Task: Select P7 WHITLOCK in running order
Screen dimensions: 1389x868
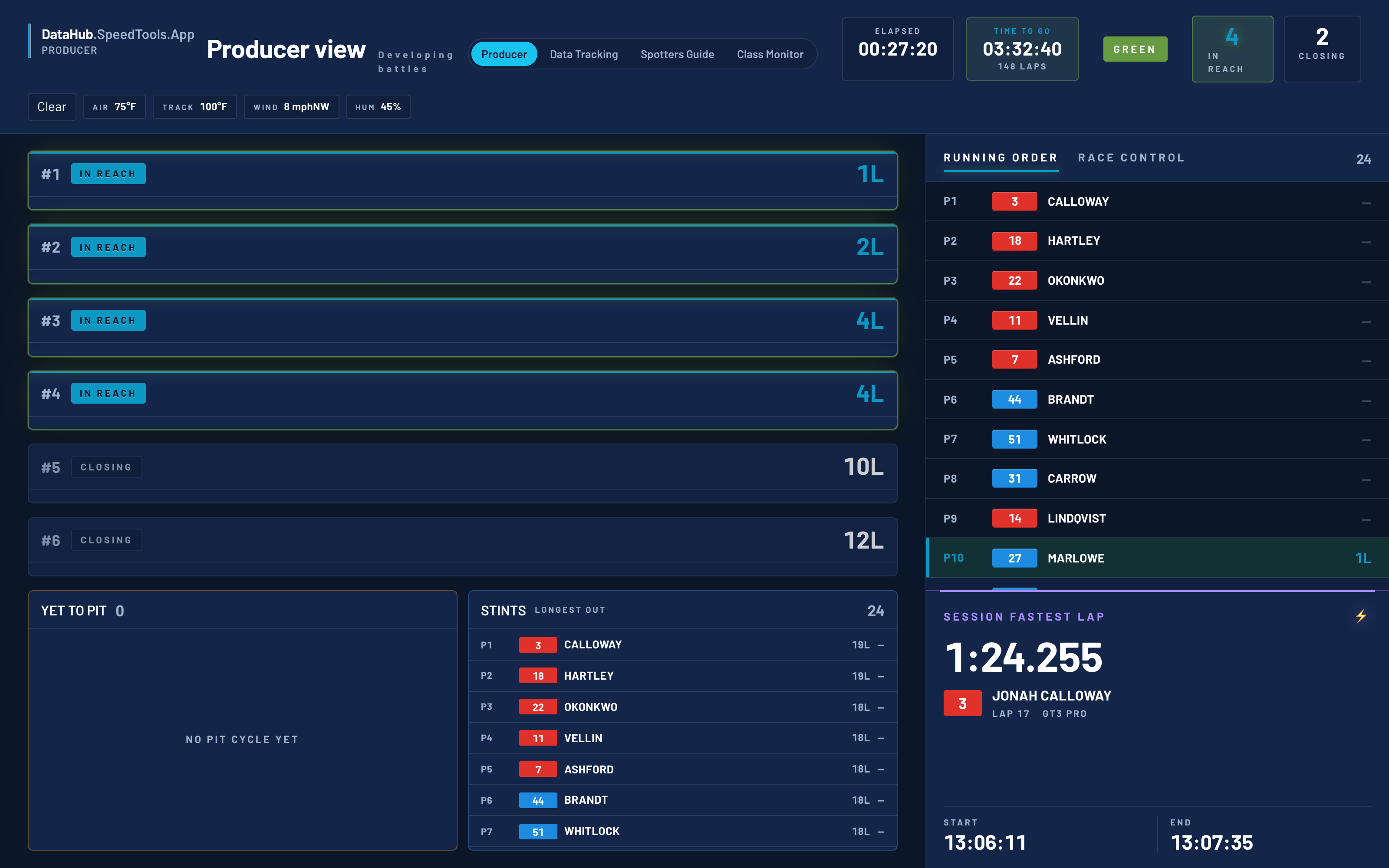Action: (1157, 439)
